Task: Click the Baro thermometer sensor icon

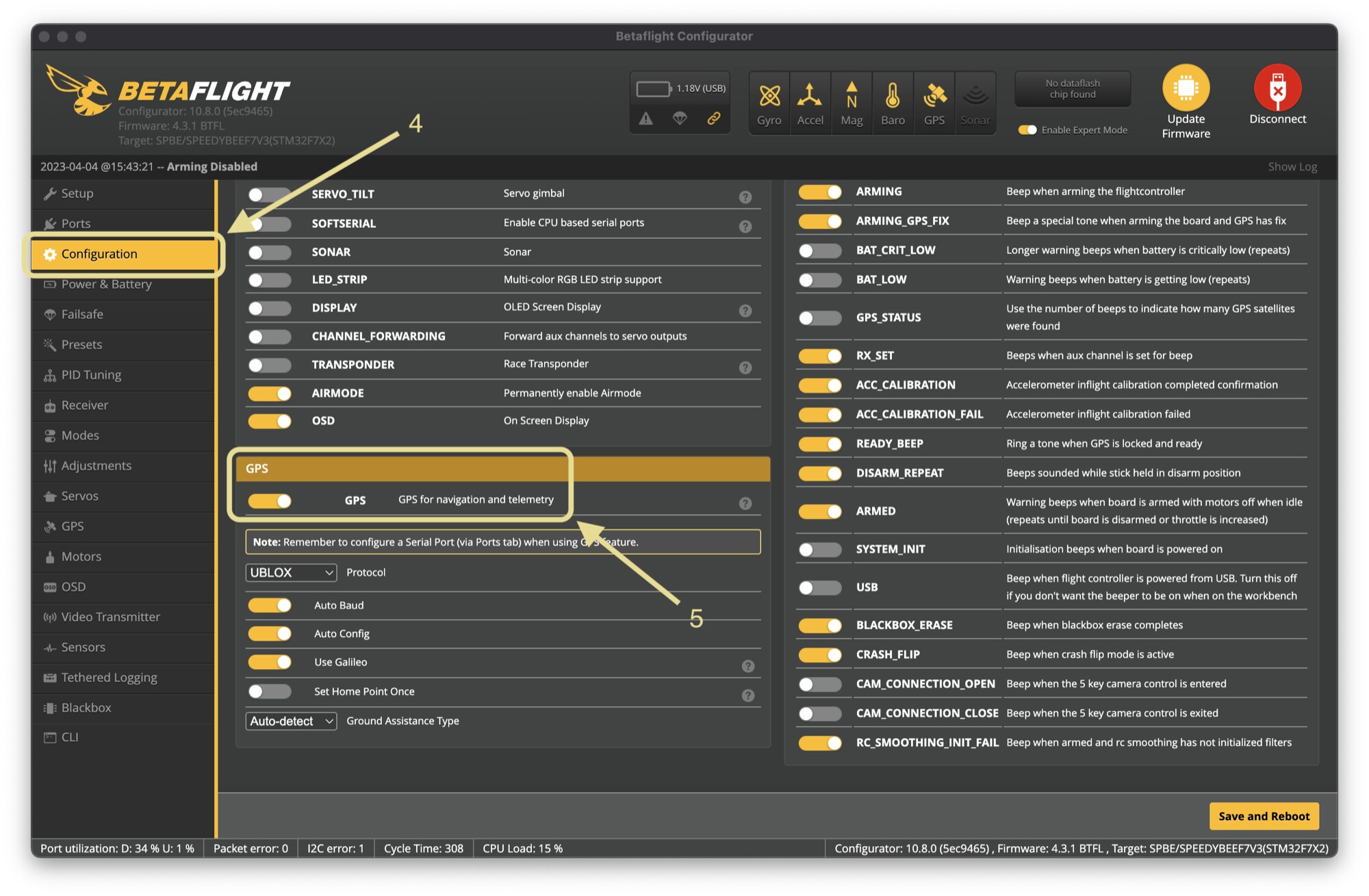Action: coord(893,97)
